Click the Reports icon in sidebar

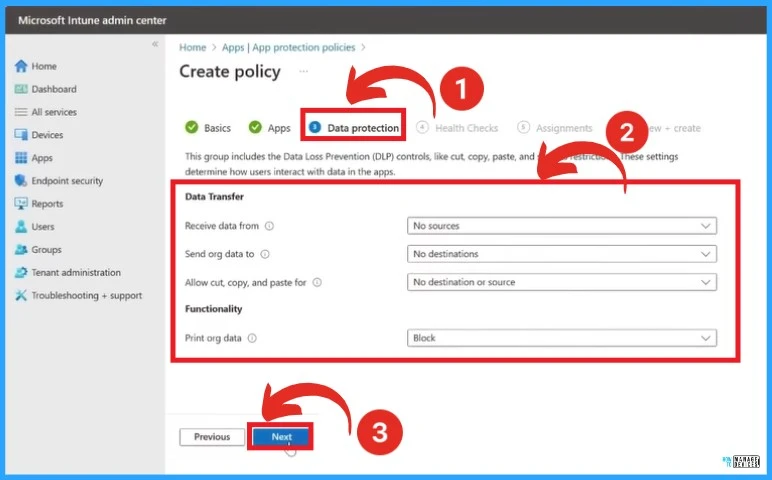click(21, 204)
